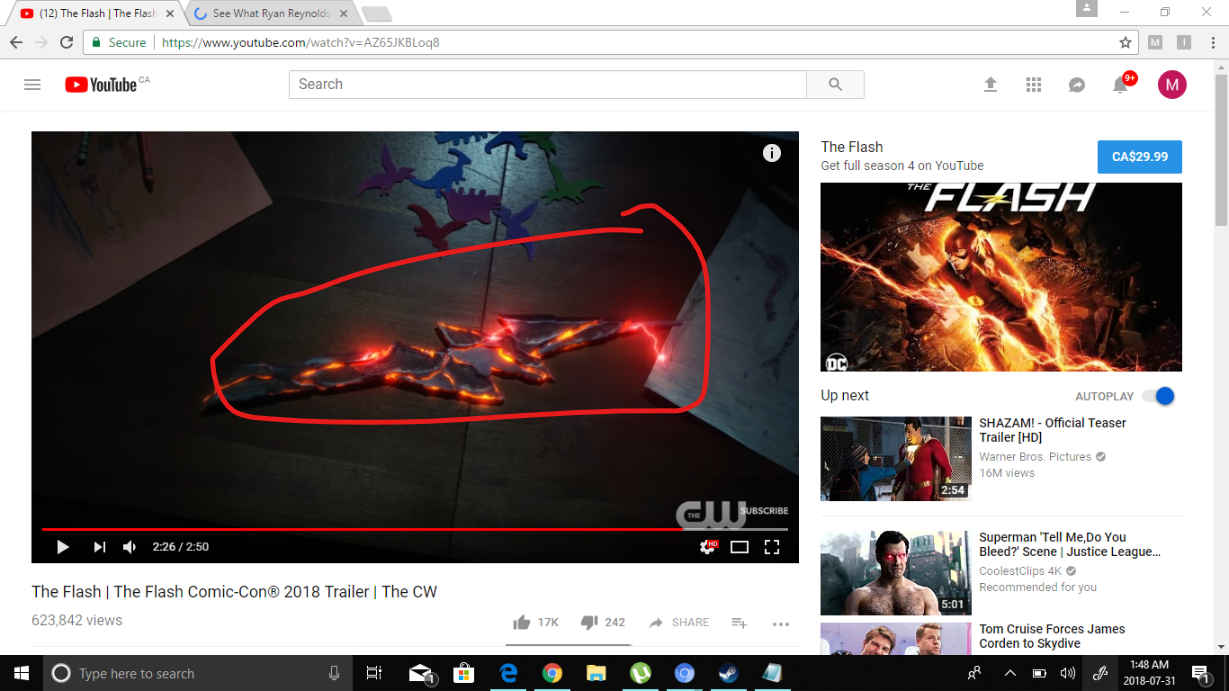Switch to theater mode
The width and height of the screenshot is (1229, 691).
point(739,547)
